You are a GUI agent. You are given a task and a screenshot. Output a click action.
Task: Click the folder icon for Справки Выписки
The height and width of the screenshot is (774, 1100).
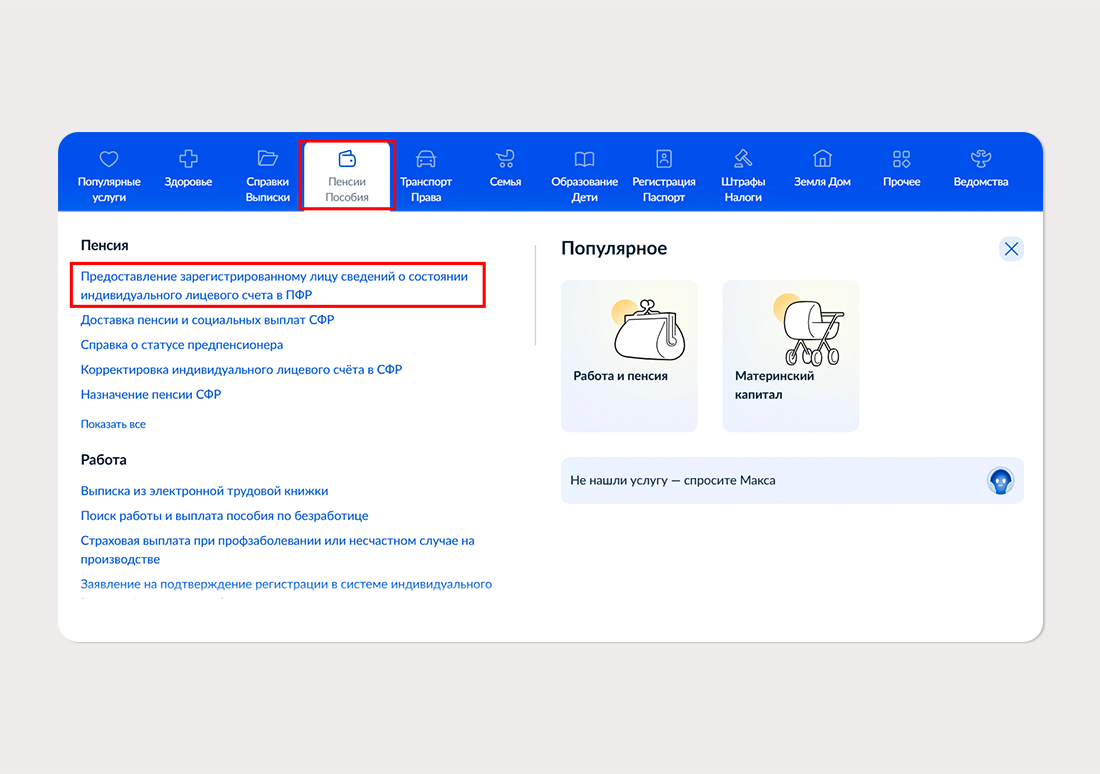[267, 159]
